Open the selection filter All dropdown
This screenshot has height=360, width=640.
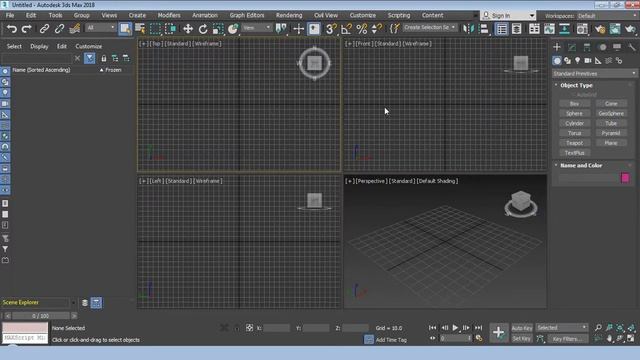[101, 28]
